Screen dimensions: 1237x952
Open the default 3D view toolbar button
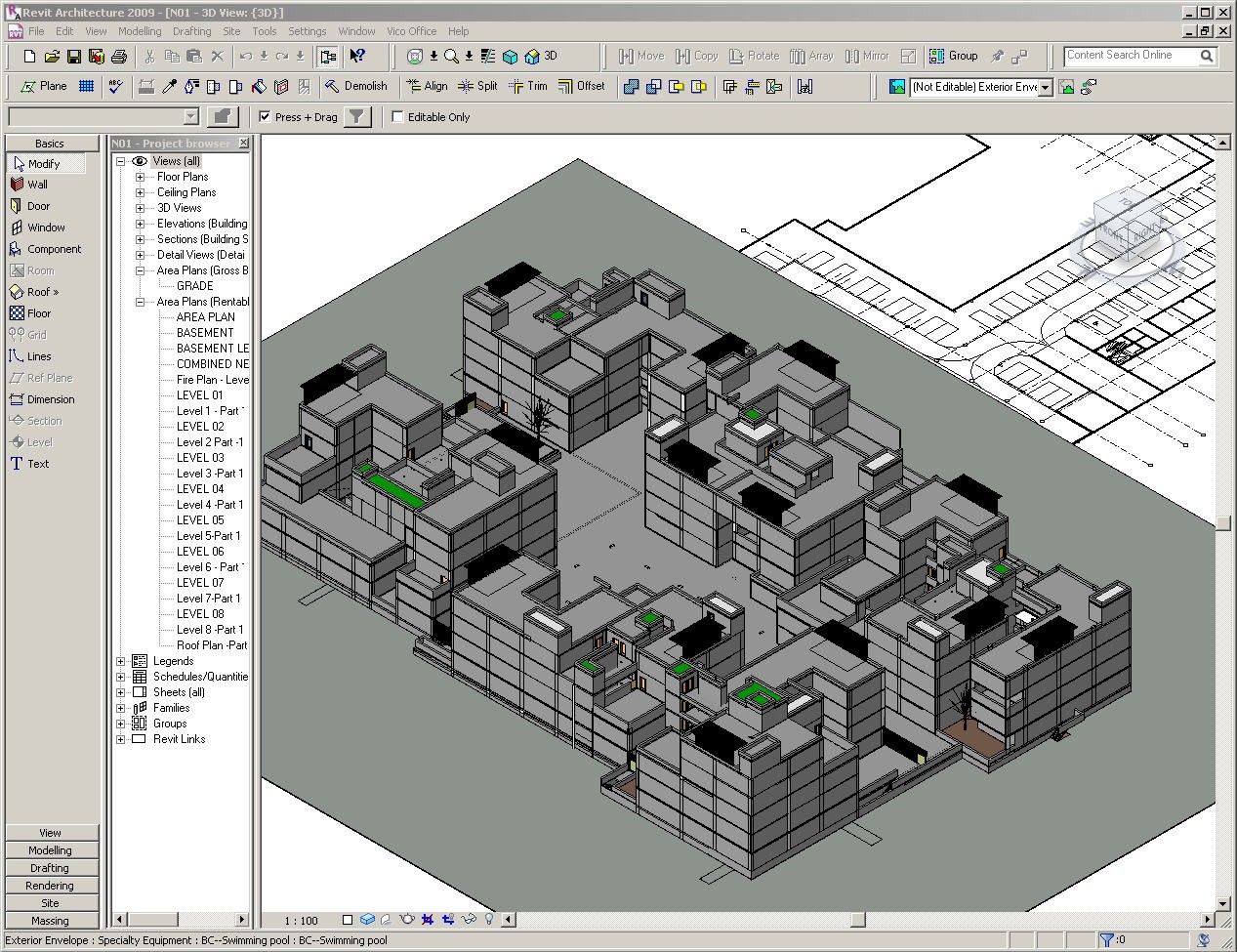542,57
